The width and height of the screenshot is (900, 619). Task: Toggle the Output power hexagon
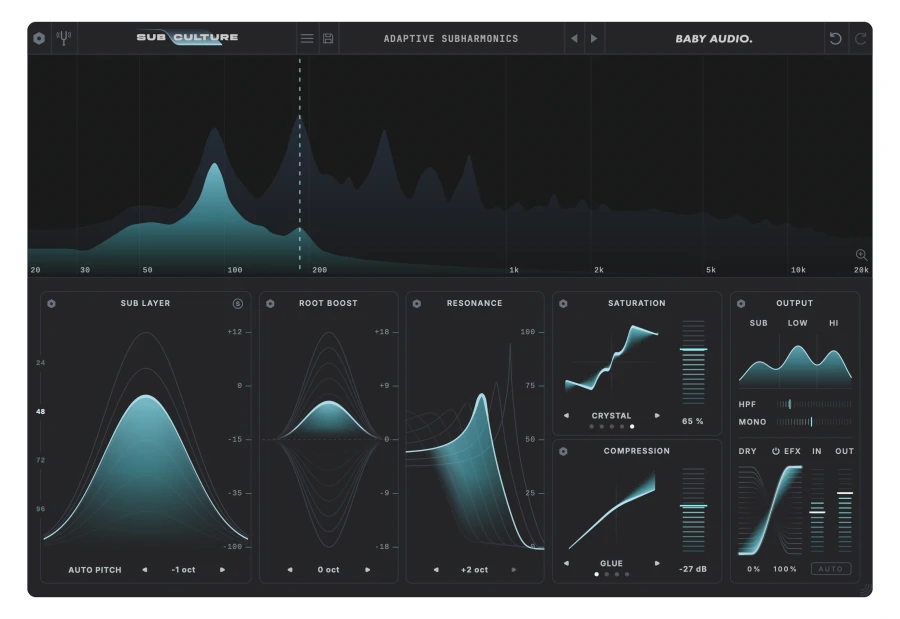click(741, 303)
